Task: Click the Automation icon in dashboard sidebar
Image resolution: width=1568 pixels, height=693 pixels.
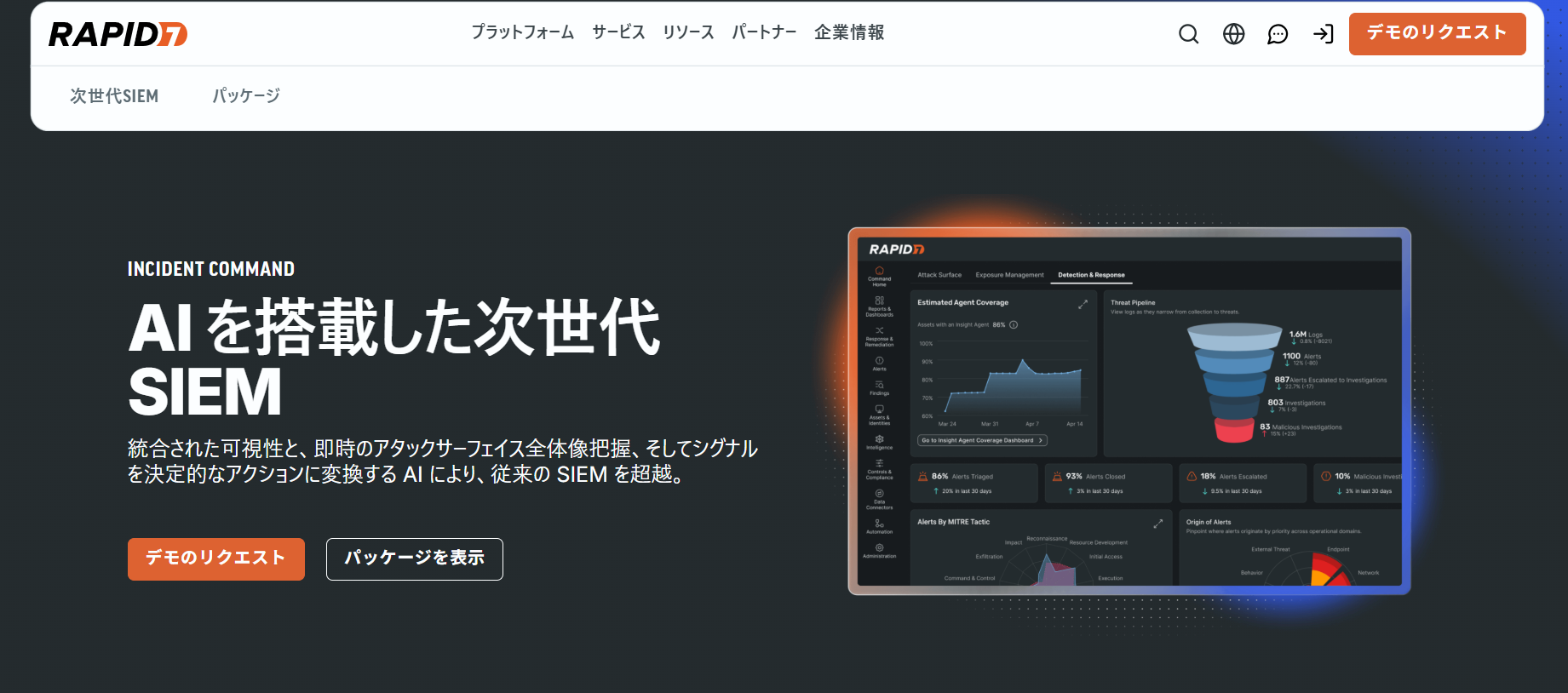Action: [x=879, y=524]
